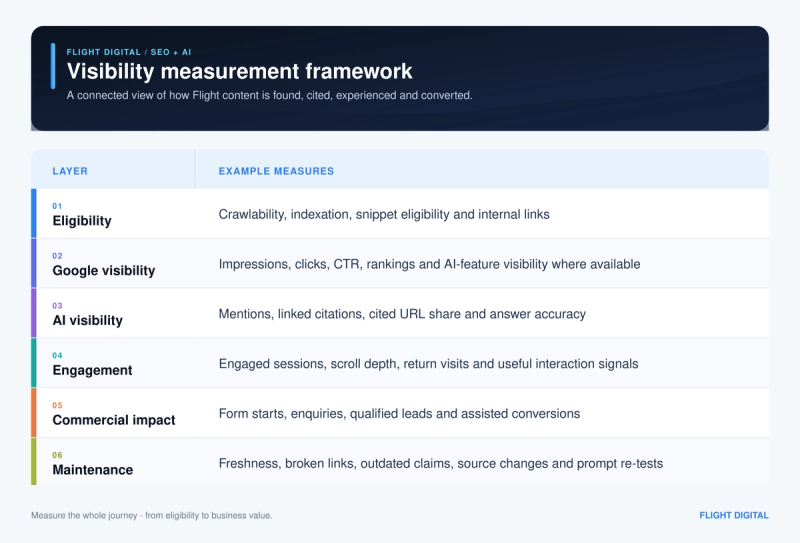This screenshot has width=800, height=543.
Task: Select the 'Google visibility' layer name
Action: pyautogui.click(x=104, y=270)
